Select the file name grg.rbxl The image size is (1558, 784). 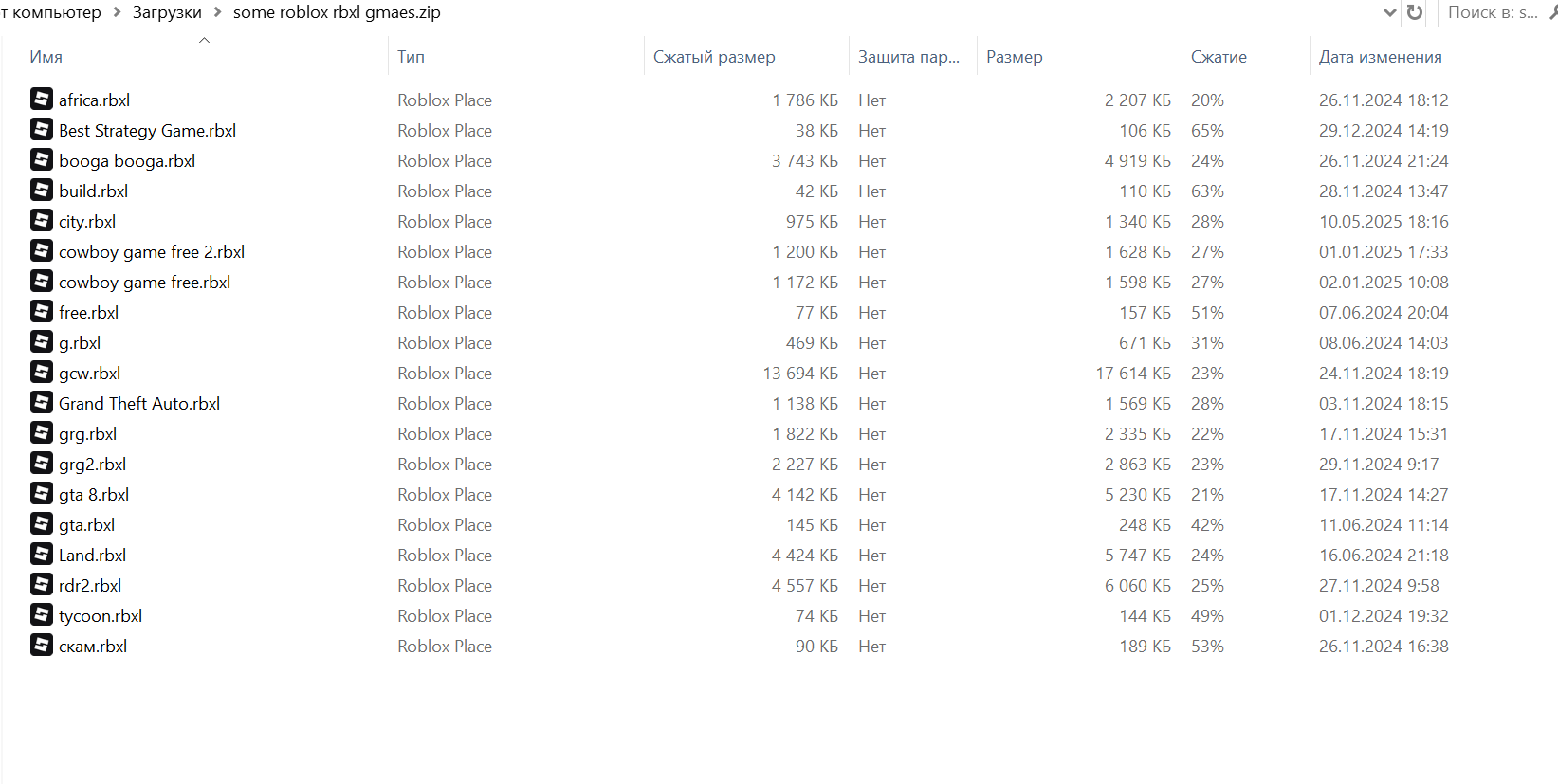tap(87, 433)
